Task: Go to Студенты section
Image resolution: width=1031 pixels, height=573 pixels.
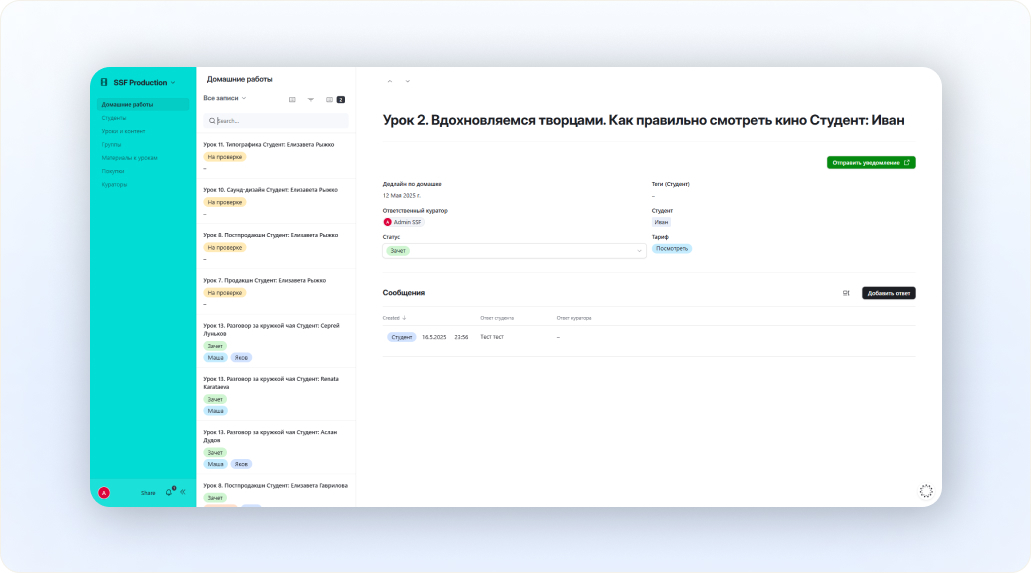Action: pyautogui.click(x=114, y=118)
